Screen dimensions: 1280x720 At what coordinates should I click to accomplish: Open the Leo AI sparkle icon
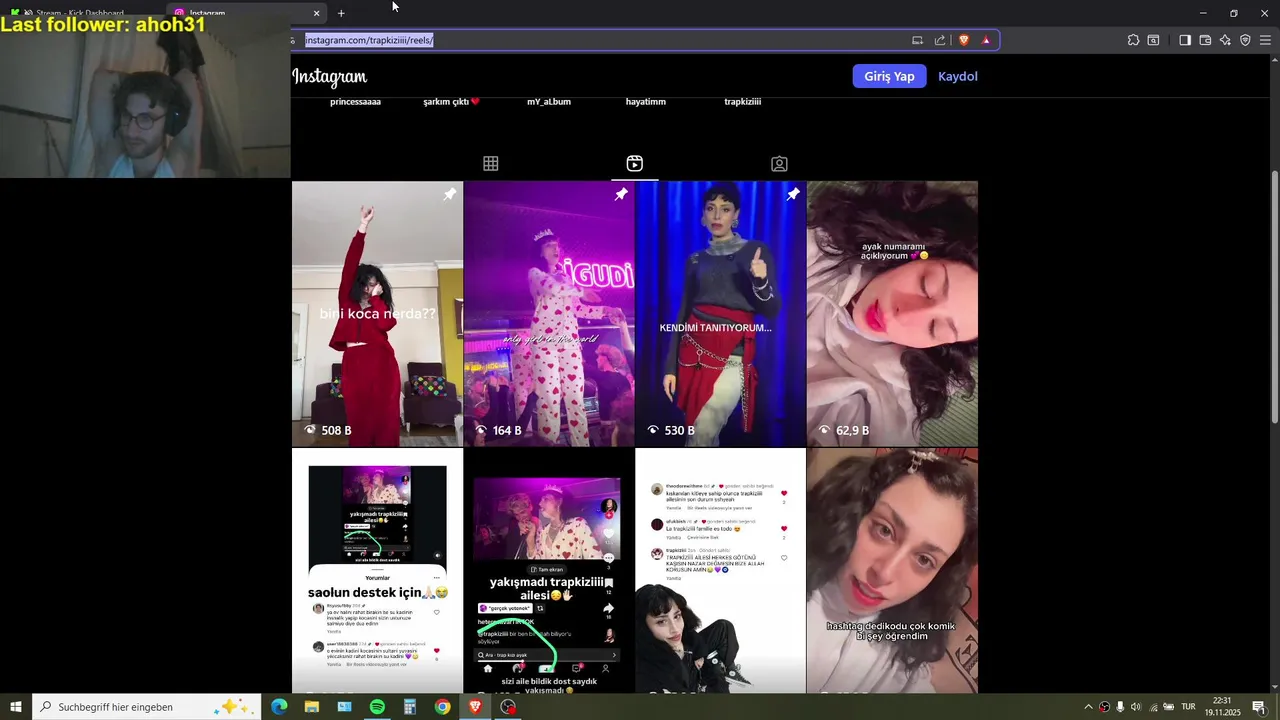coord(1225,40)
